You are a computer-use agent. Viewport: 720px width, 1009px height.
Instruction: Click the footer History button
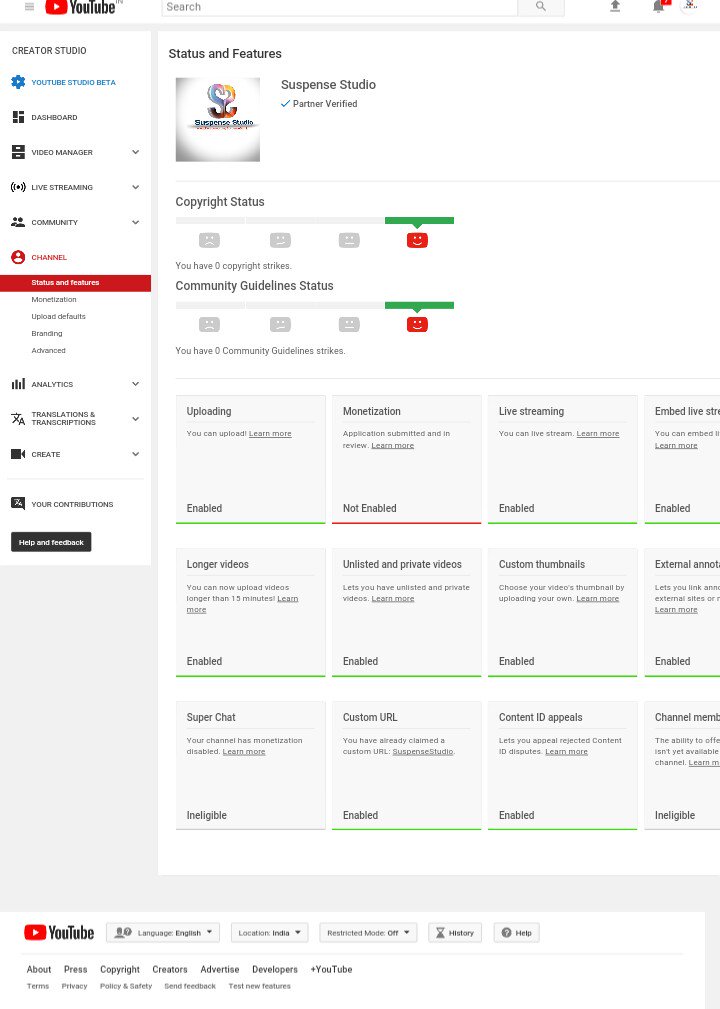pyautogui.click(x=455, y=932)
